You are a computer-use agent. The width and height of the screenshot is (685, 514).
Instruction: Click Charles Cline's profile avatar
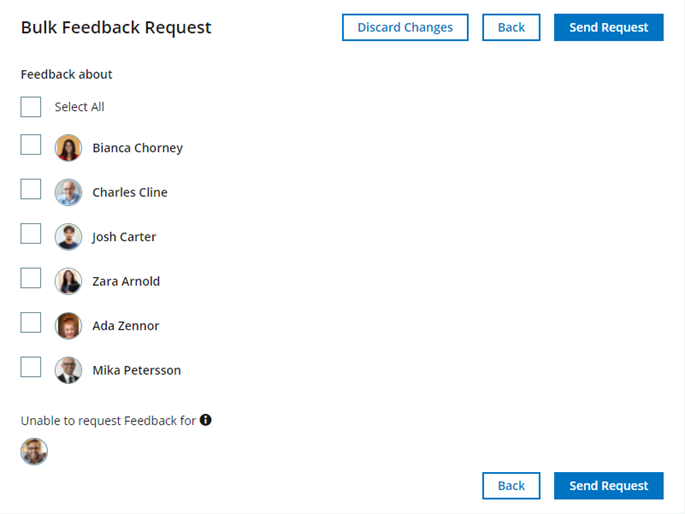click(x=68, y=192)
